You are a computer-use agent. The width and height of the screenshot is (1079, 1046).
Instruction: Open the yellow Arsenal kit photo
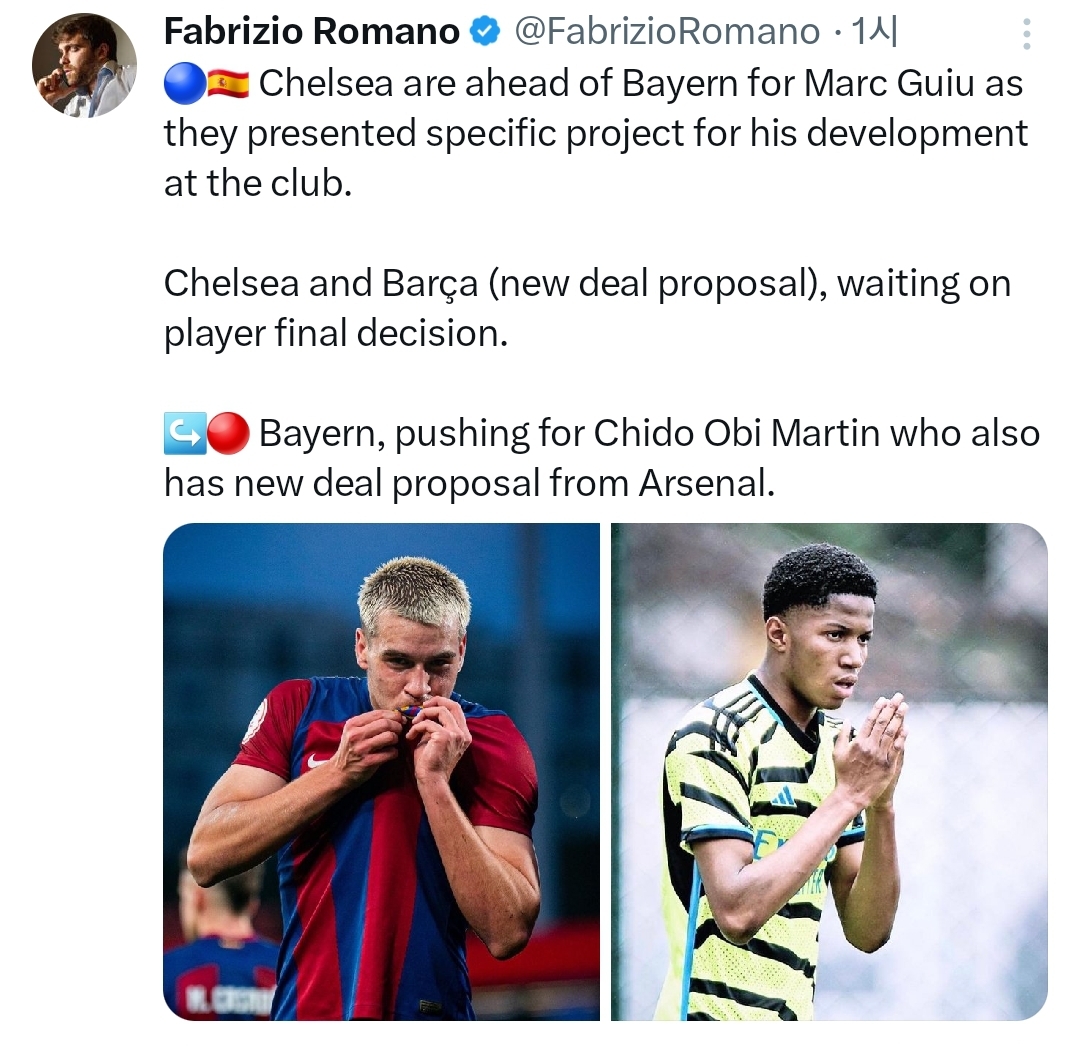(829, 771)
